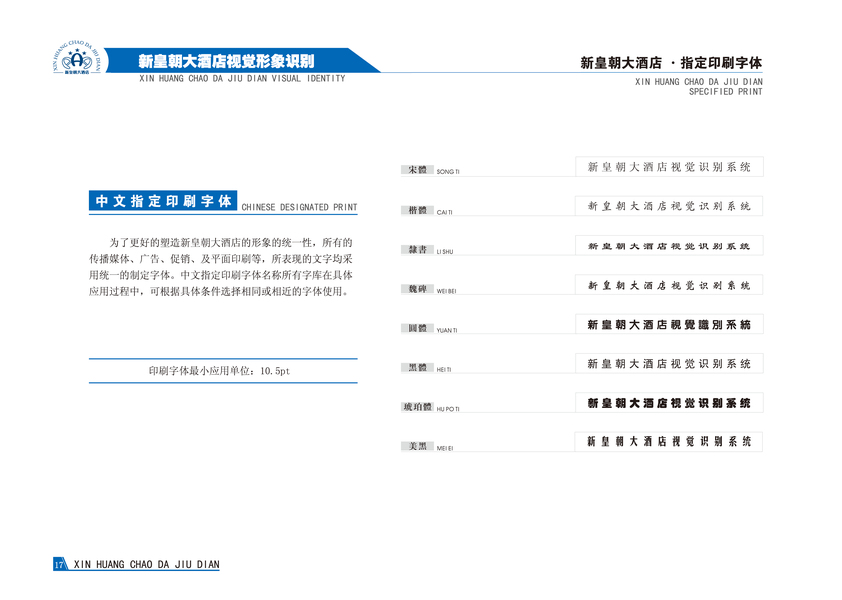
Task: Click the SPECIFIED PRINT text
Action: [x=725, y=92]
